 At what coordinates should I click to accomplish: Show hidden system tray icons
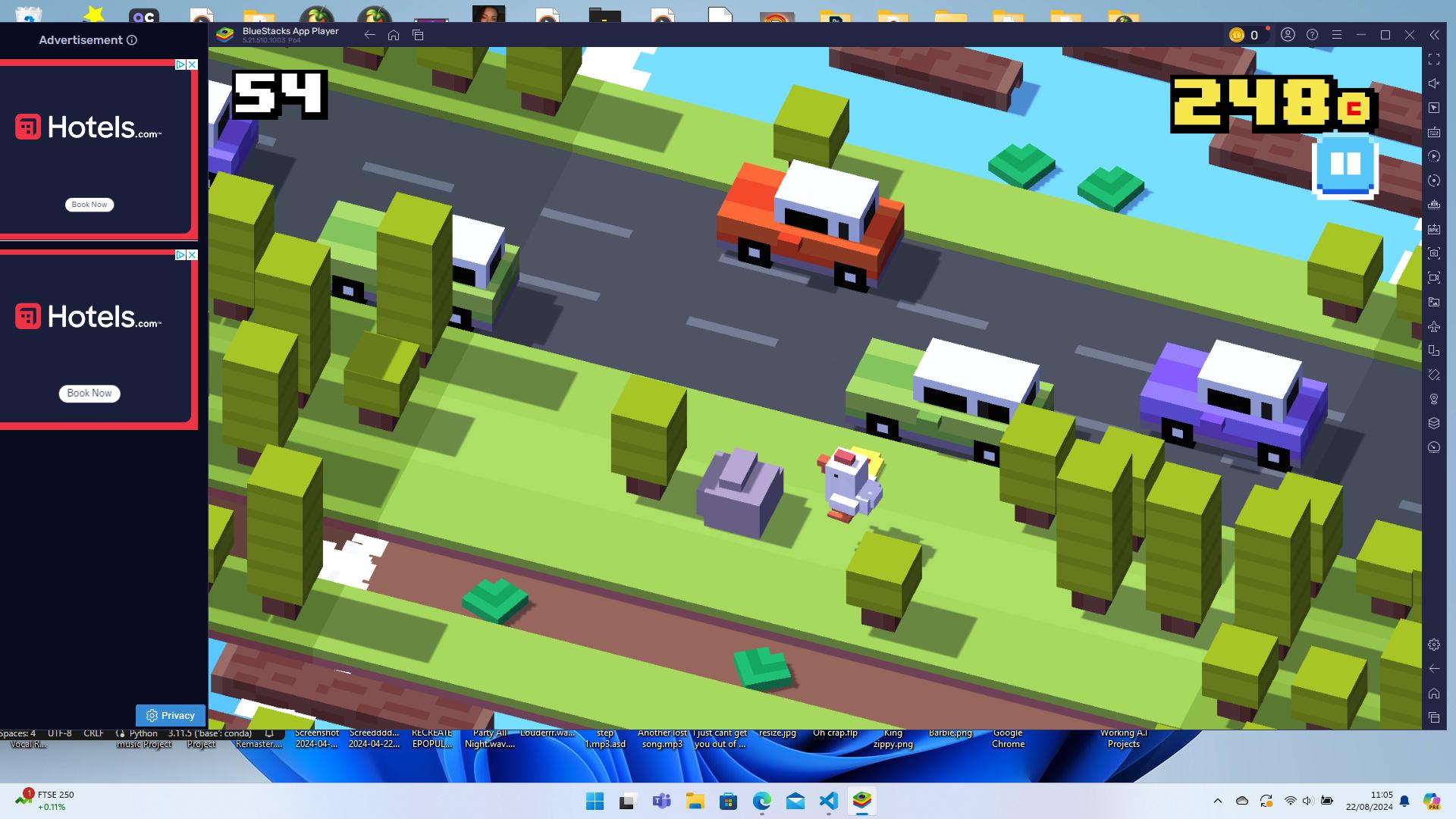pyautogui.click(x=1218, y=801)
